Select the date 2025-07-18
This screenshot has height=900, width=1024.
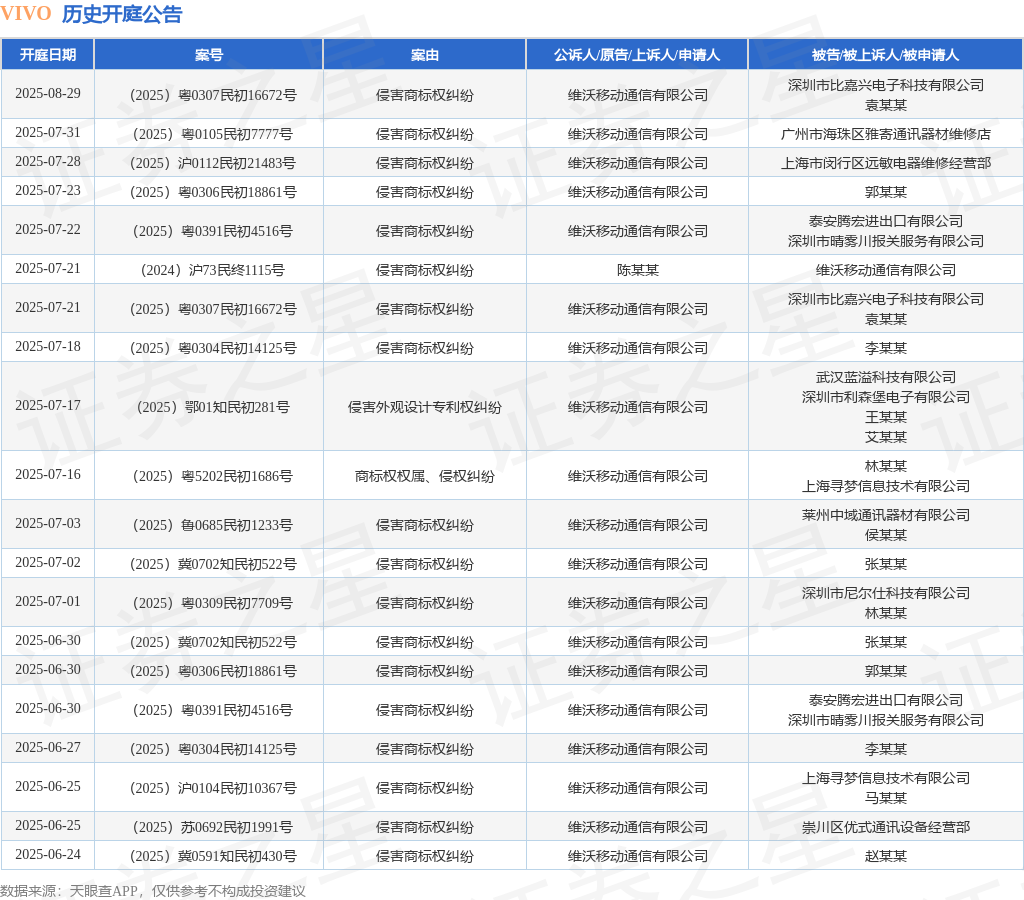48,346
